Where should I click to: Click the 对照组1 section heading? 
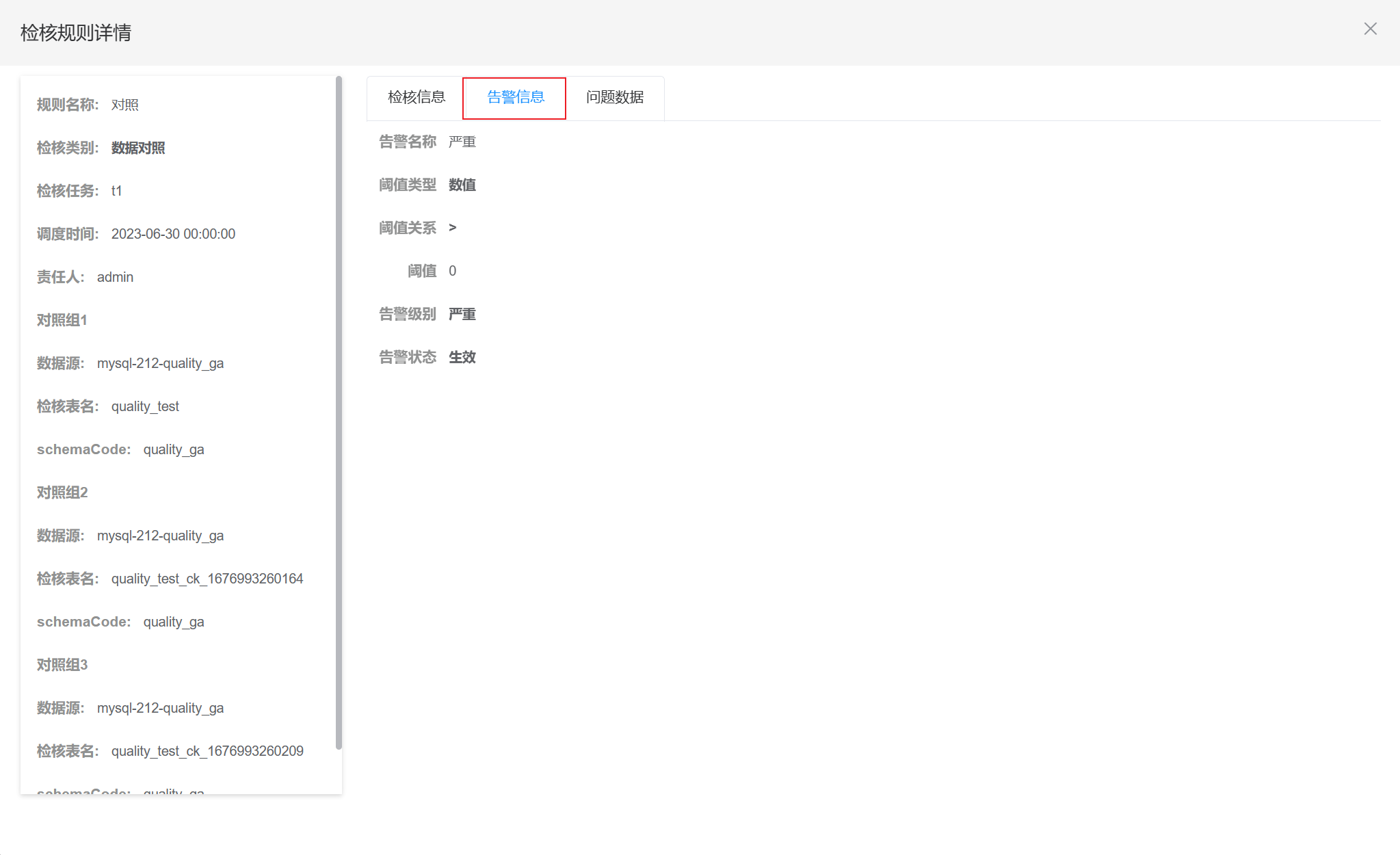click(x=62, y=320)
